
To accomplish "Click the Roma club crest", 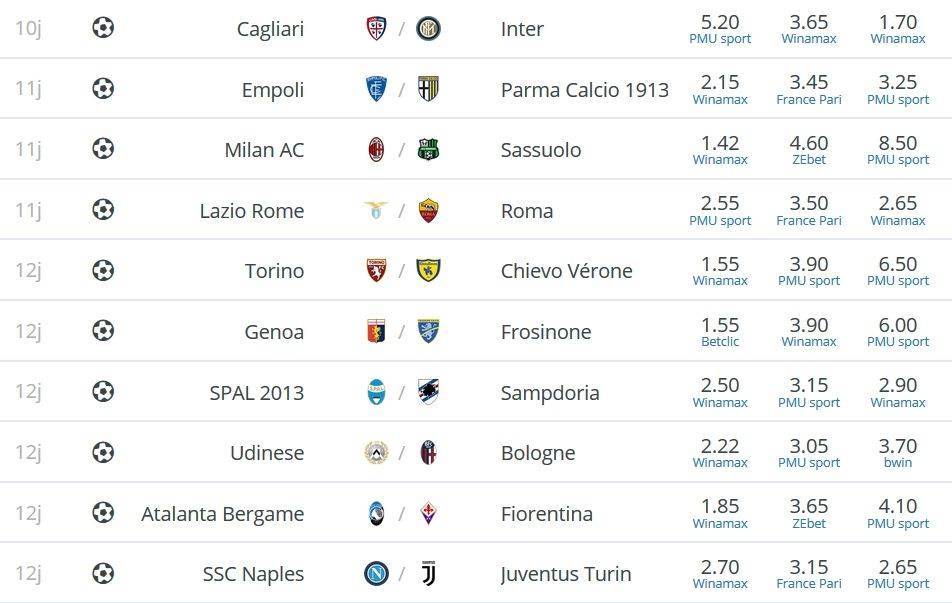I will click(428, 210).
